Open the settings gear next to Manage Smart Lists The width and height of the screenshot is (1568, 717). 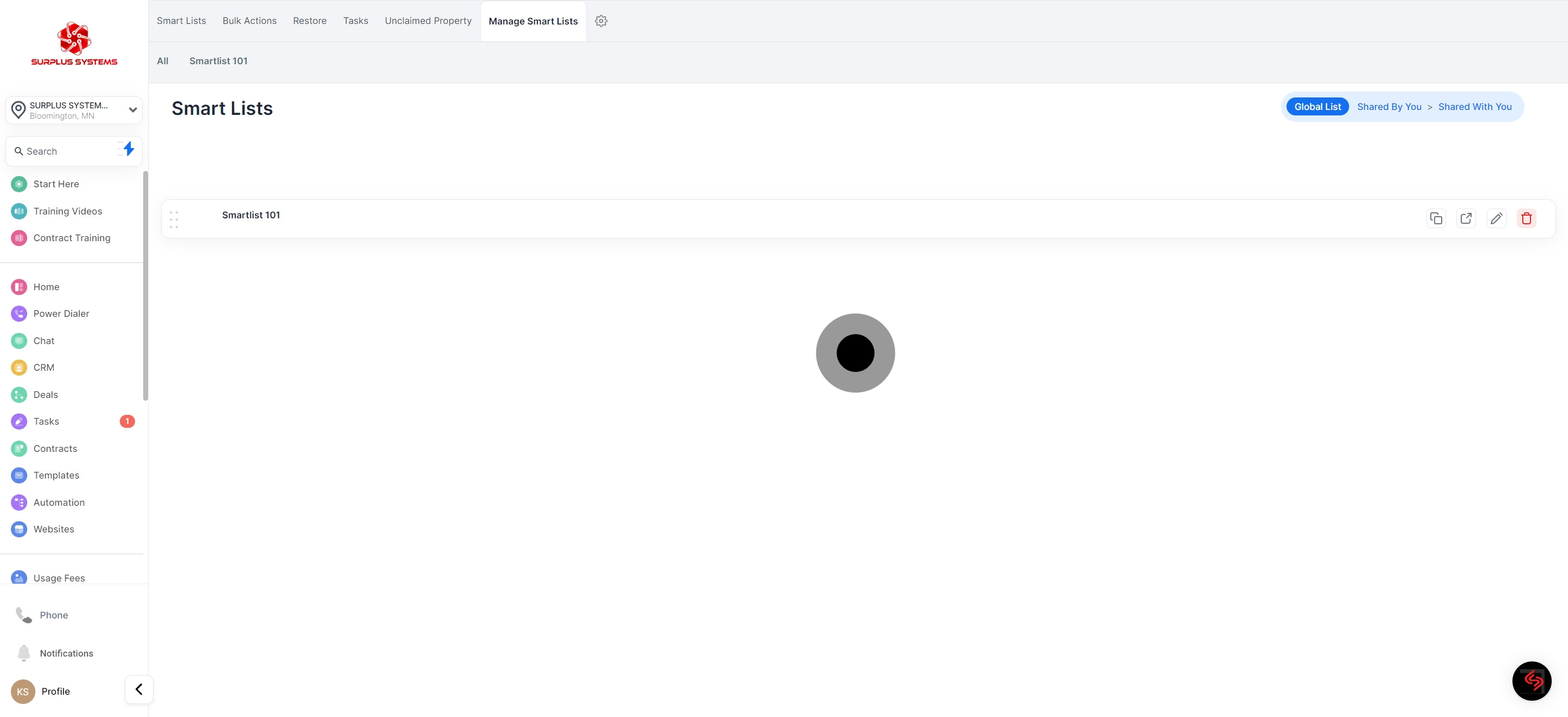click(x=601, y=21)
